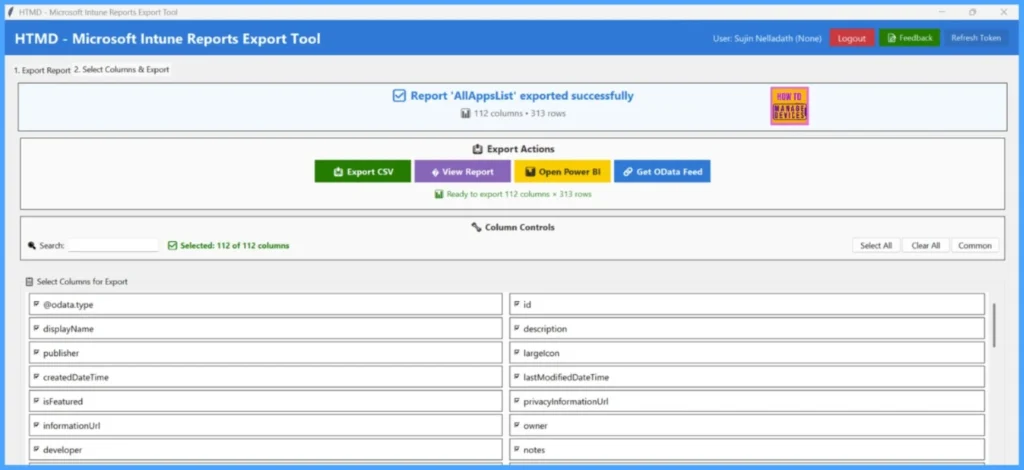The image size is (1024, 470).
Task: Uncheck the createdDateTime column
Action: (36, 376)
